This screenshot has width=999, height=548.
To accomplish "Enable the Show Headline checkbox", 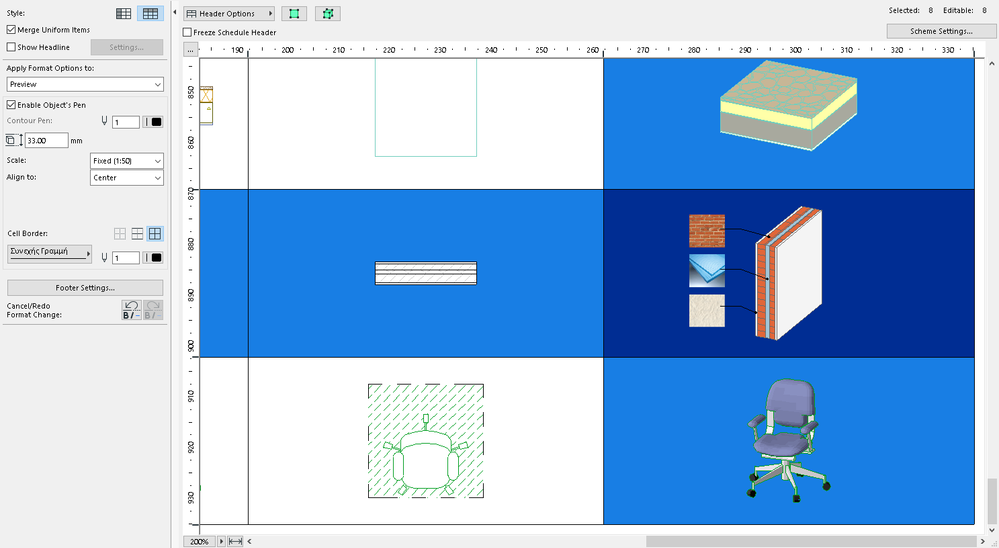I will 11,47.
